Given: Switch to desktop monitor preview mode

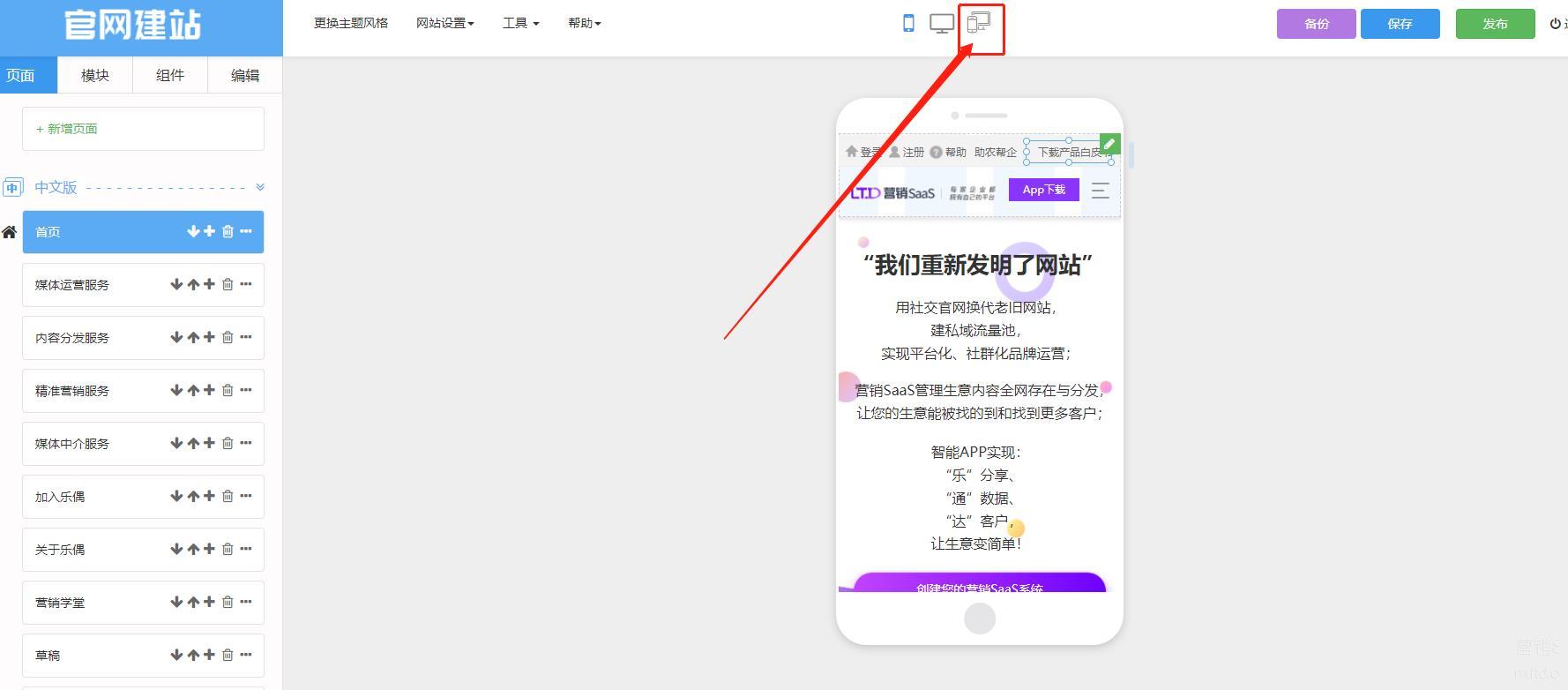Looking at the screenshot, I should [x=942, y=24].
